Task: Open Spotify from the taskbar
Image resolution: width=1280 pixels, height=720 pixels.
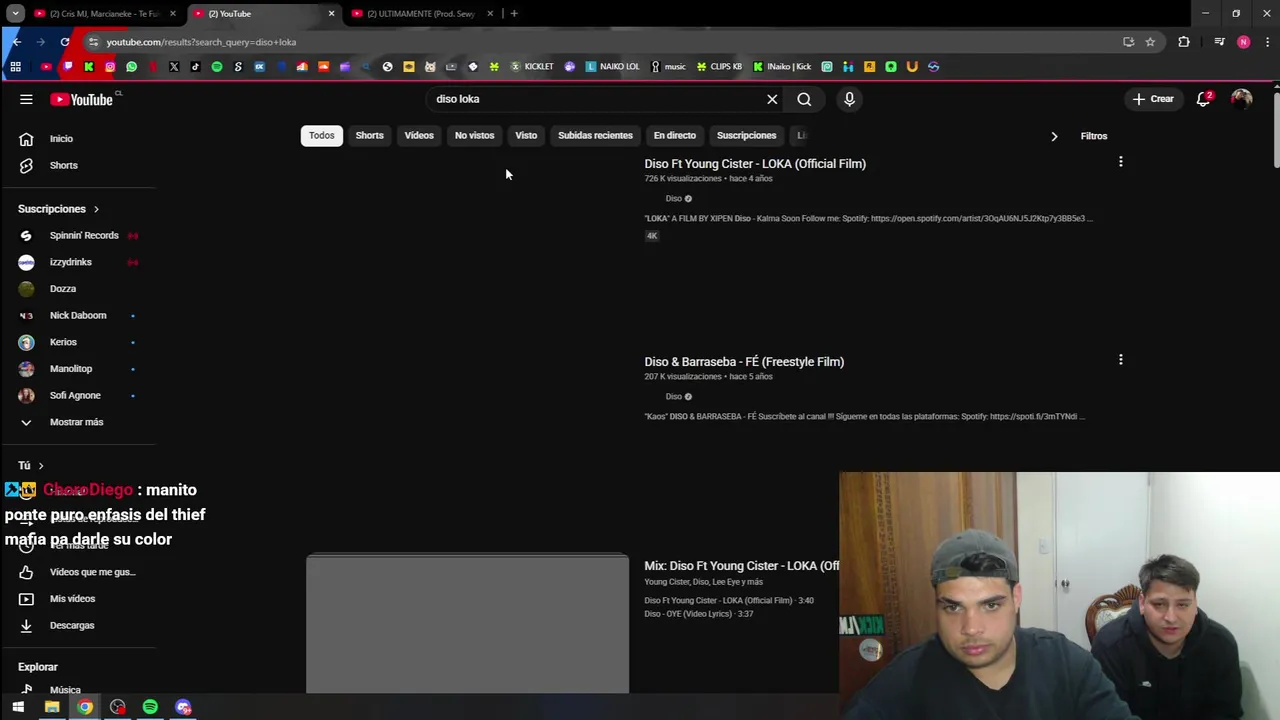Action: 150,707
